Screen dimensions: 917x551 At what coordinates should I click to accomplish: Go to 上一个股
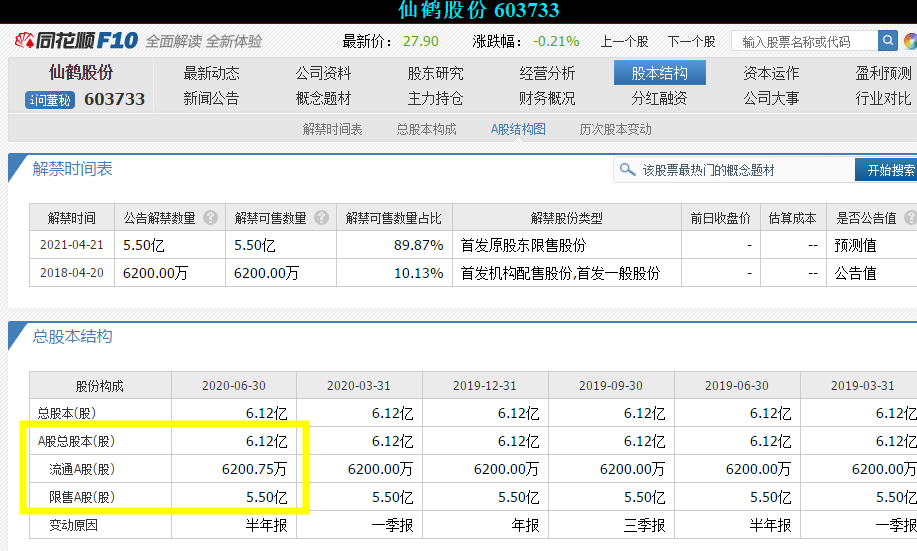pos(625,42)
